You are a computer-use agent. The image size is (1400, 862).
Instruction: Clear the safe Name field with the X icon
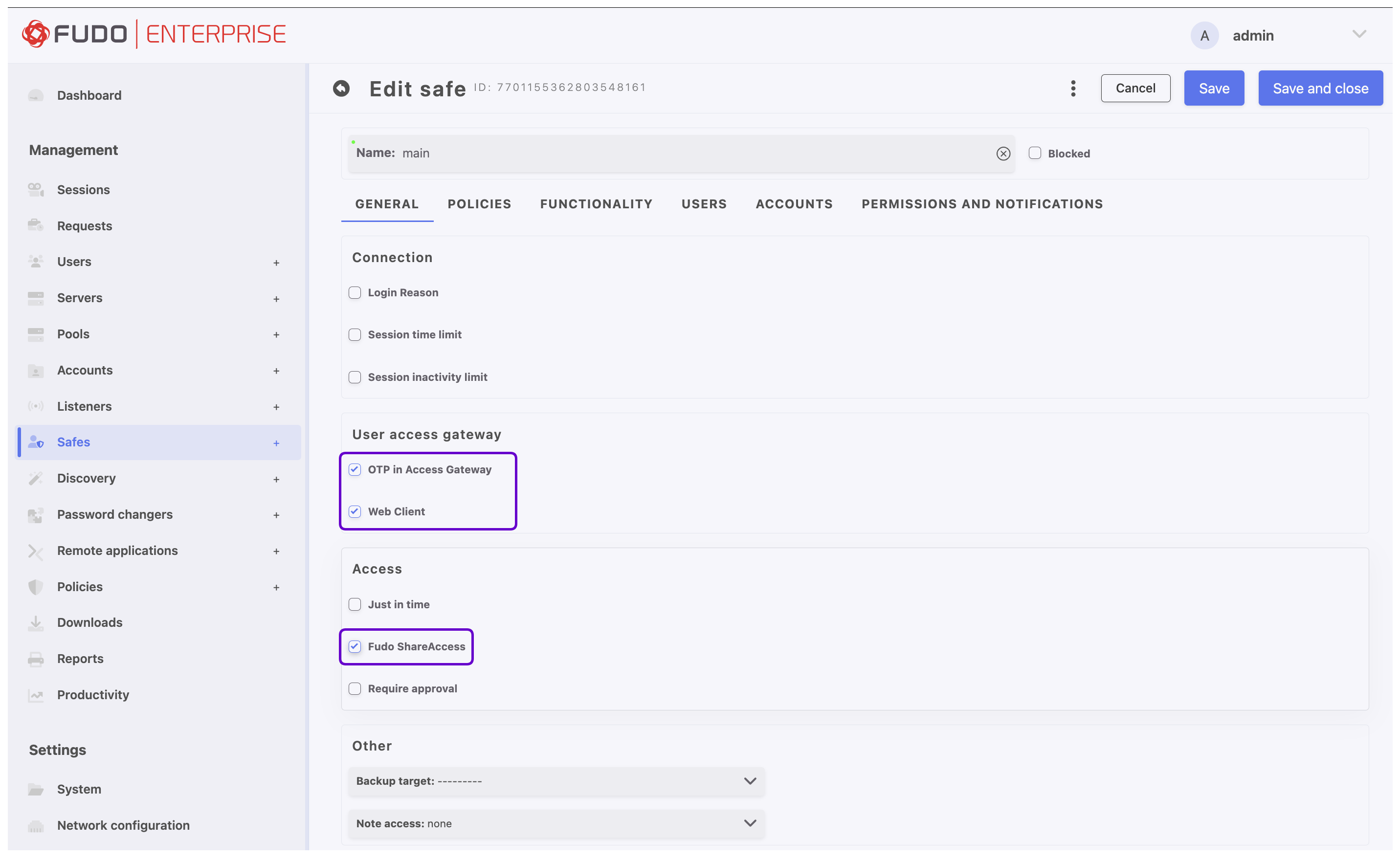1002,154
